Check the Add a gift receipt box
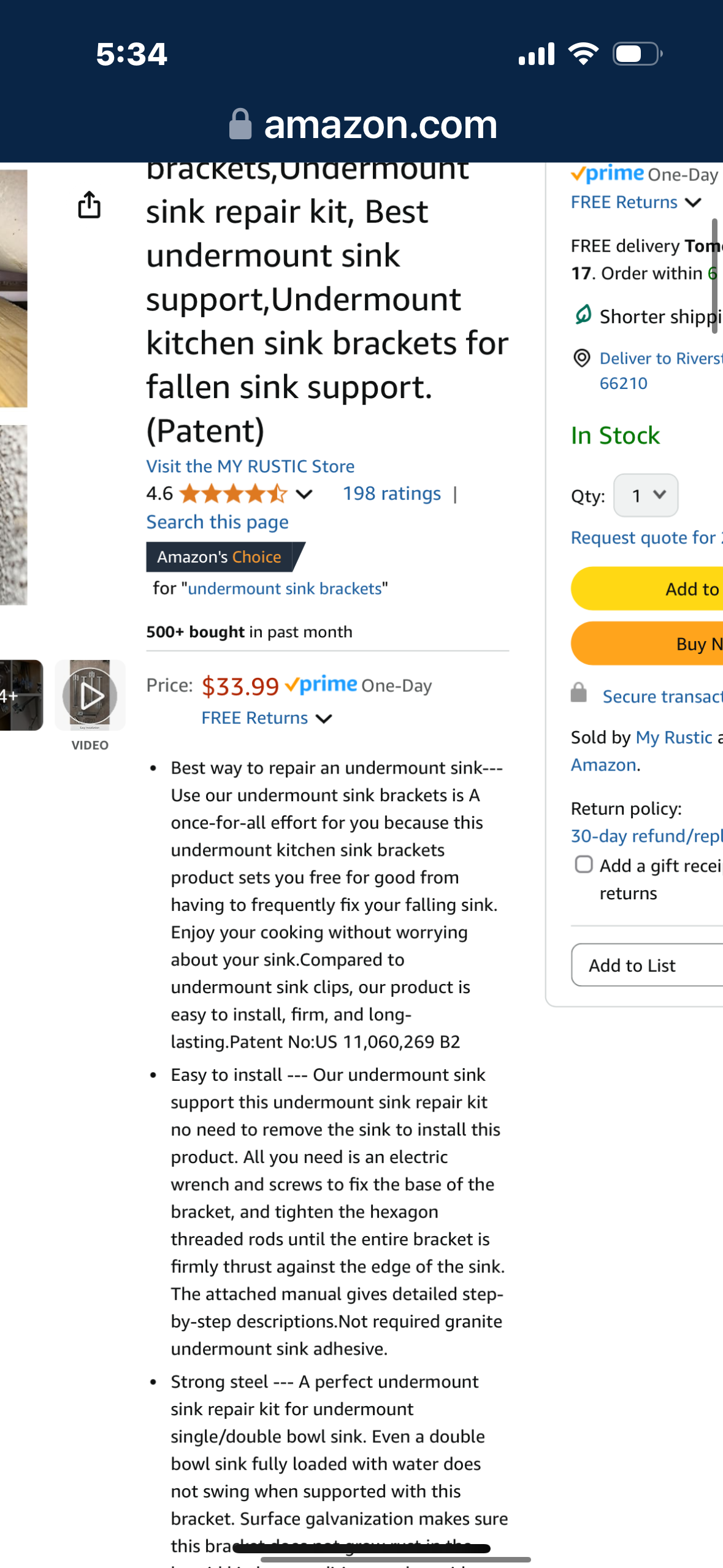This screenshot has height=1568, width=723. (x=584, y=864)
